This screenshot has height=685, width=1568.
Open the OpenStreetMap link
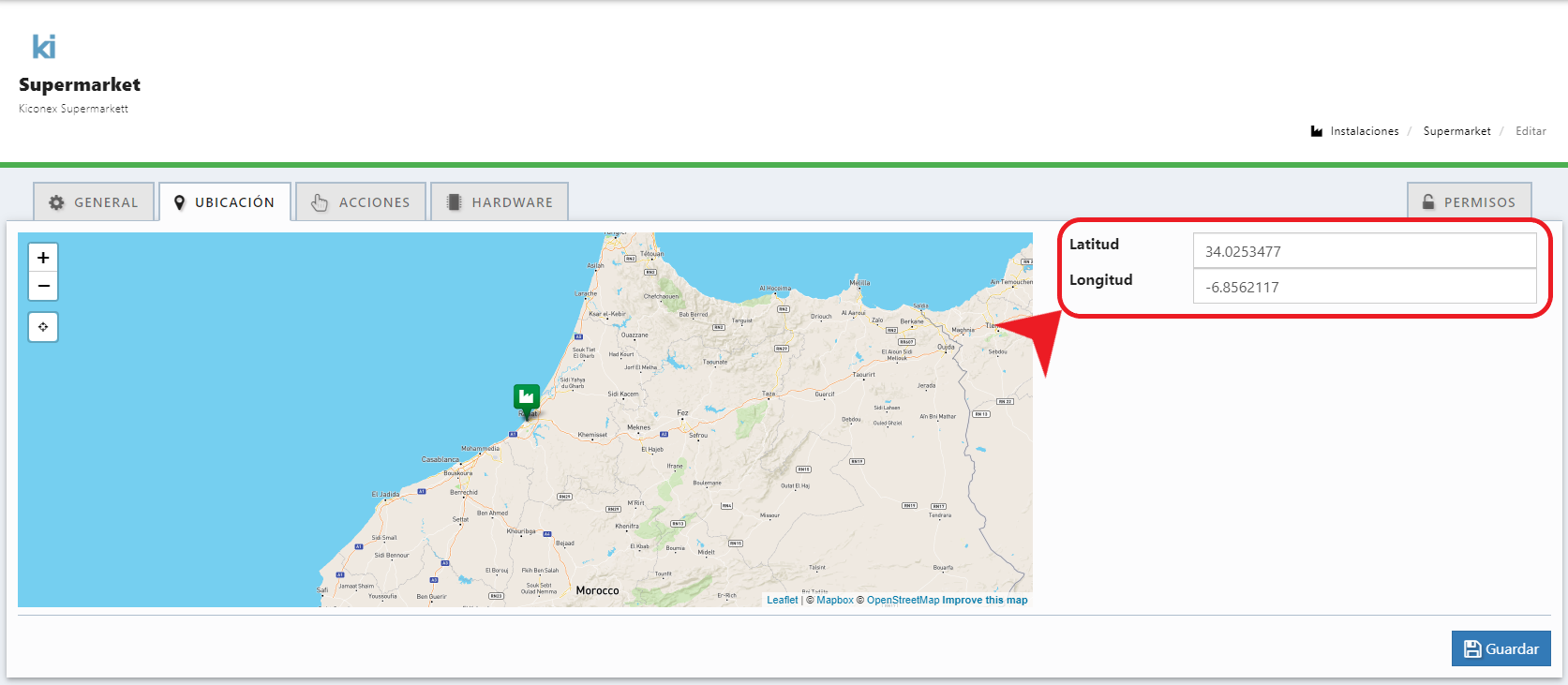[903, 600]
